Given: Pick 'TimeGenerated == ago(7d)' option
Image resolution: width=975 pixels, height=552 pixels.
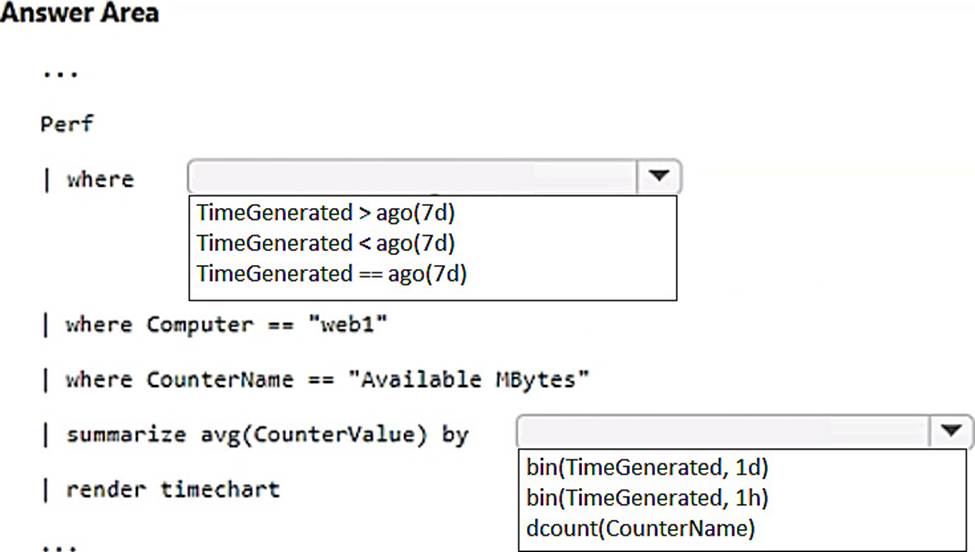Looking at the screenshot, I should pyautogui.click(x=332, y=273).
